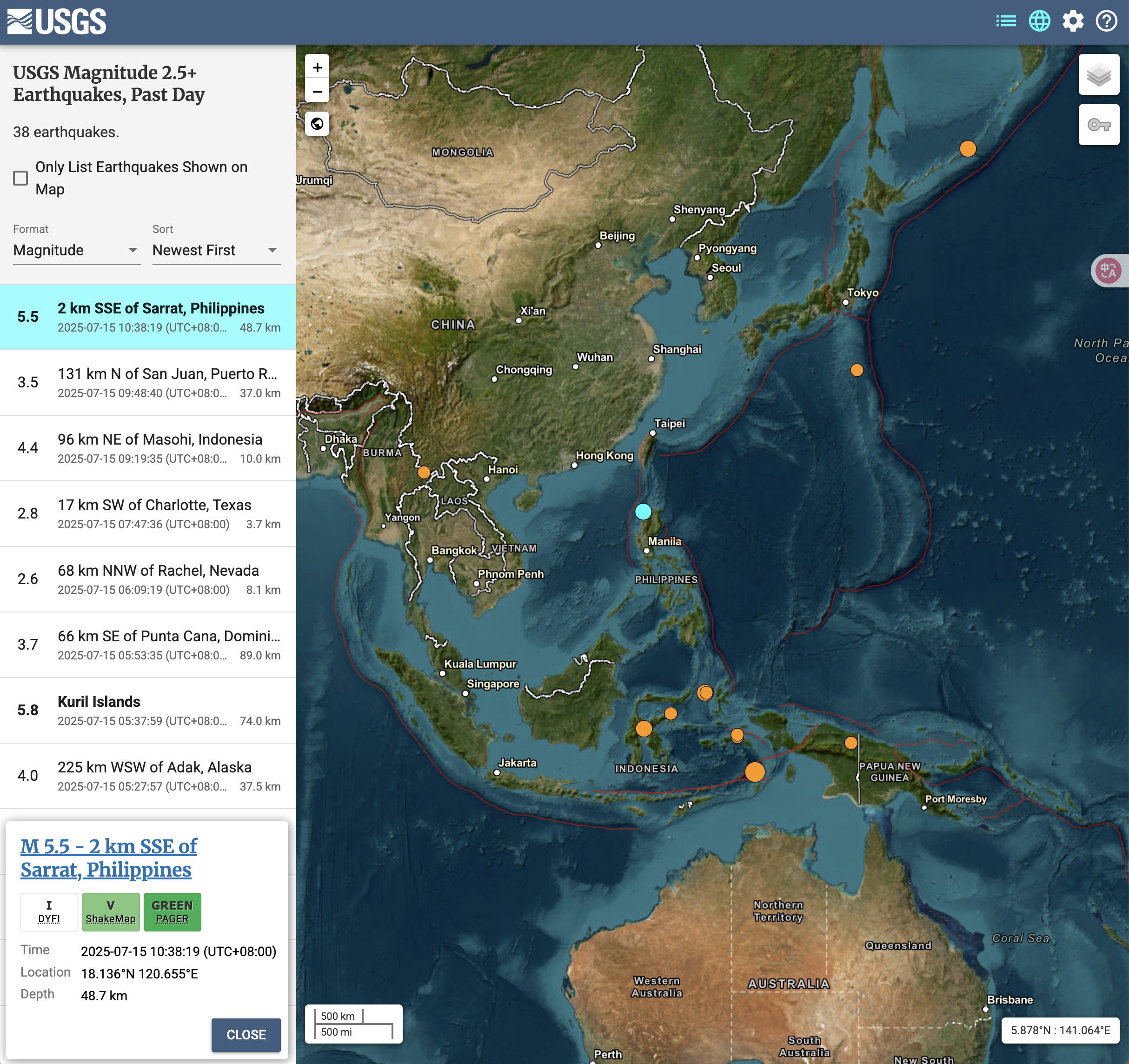Select the Kuril Islands 5.8 earthquake
The width and height of the screenshot is (1129, 1064).
point(148,710)
